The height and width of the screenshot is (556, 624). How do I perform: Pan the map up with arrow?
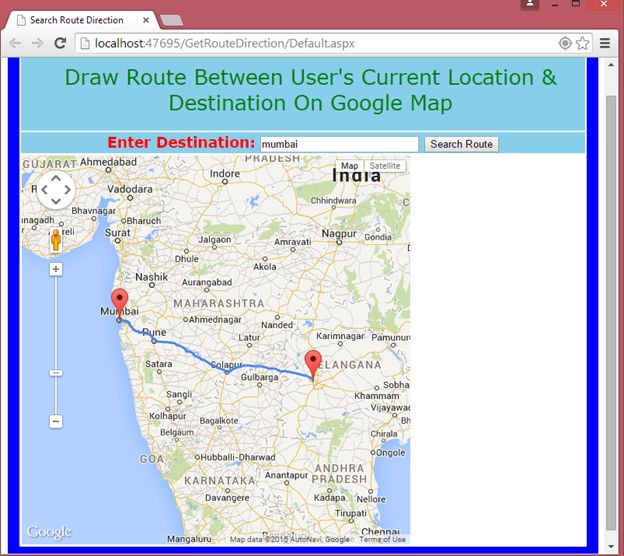(x=56, y=178)
